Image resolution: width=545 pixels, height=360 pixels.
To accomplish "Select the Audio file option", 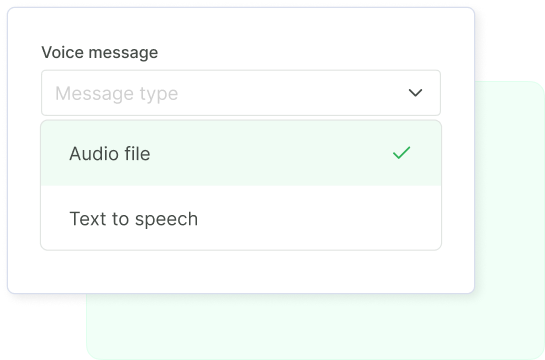I will [x=241, y=153].
